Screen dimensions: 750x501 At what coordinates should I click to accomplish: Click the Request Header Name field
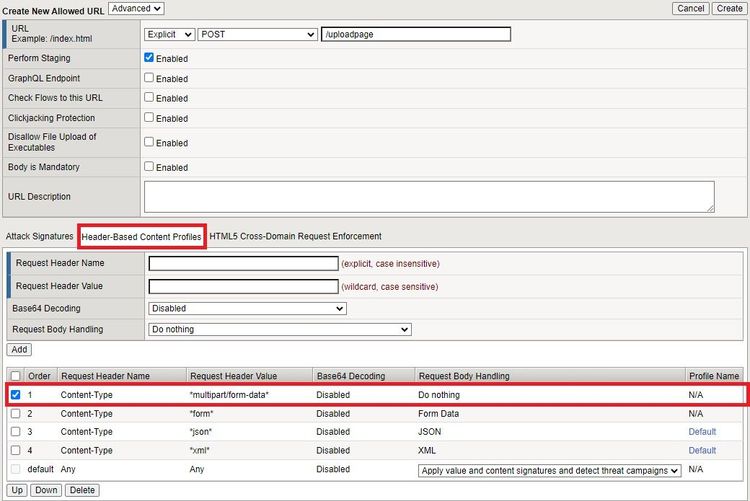[x=243, y=264]
